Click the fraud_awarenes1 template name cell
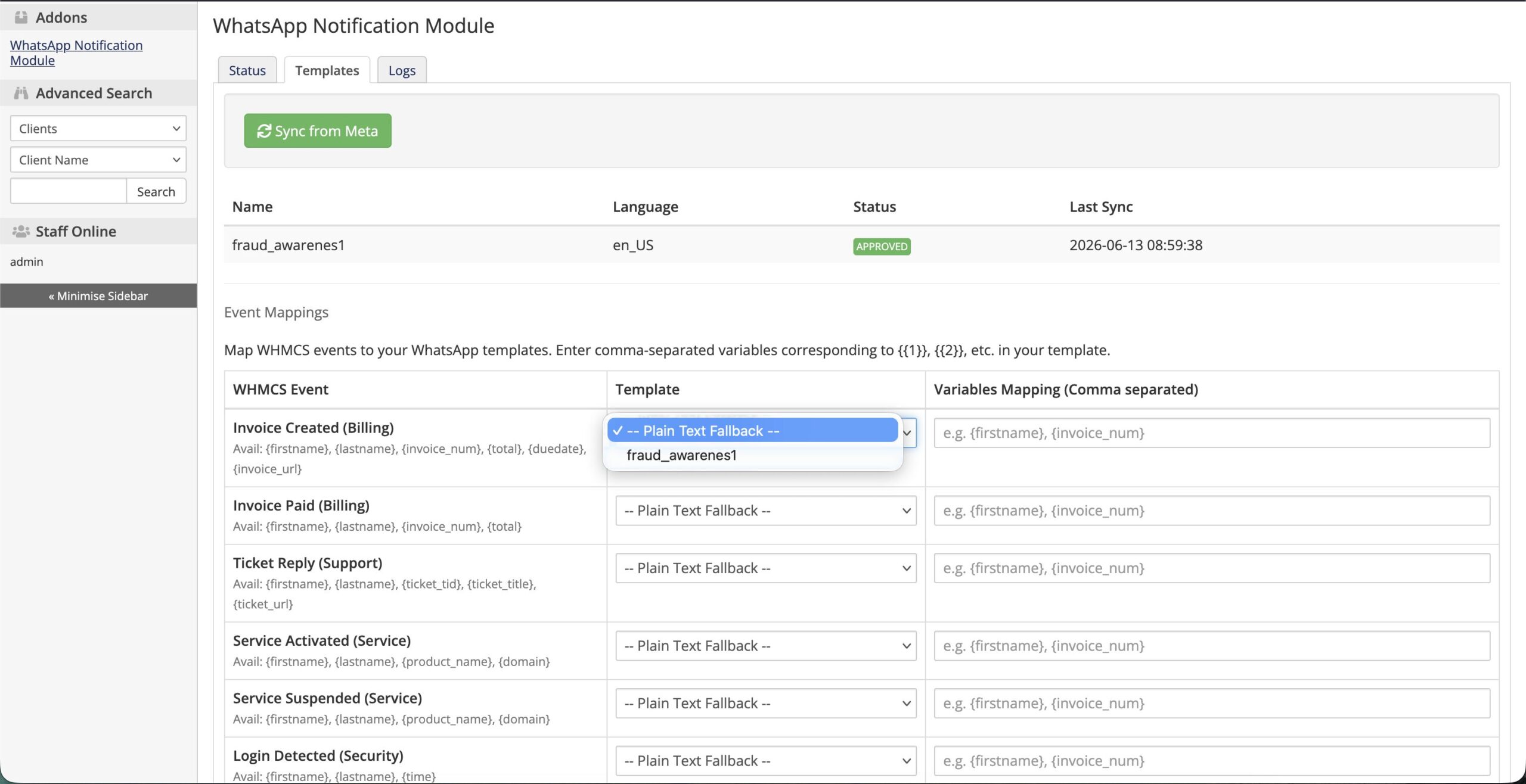This screenshot has width=1526, height=784. [289, 245]
